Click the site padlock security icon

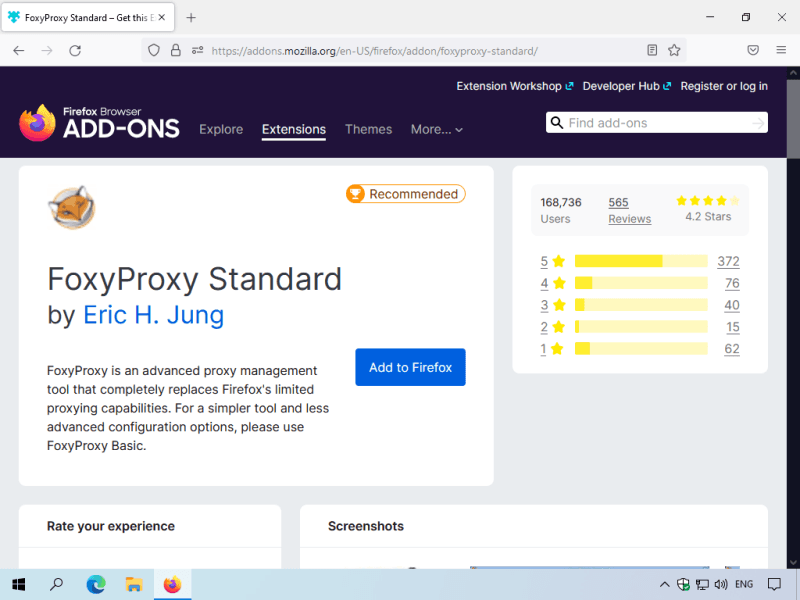coord(175,50)
